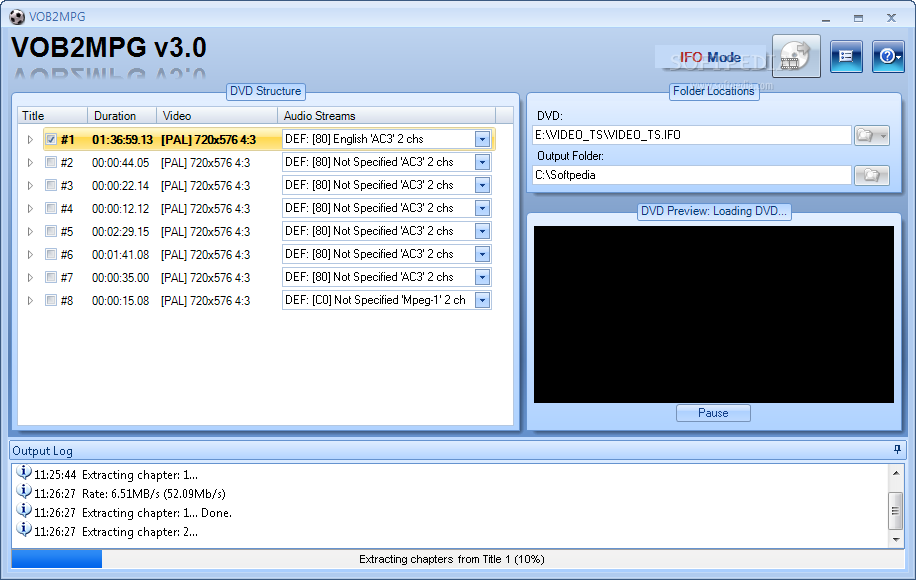Check the title #5 checkbox
Image resolution: width=916 pixels, height=580 pixels.
51,231
